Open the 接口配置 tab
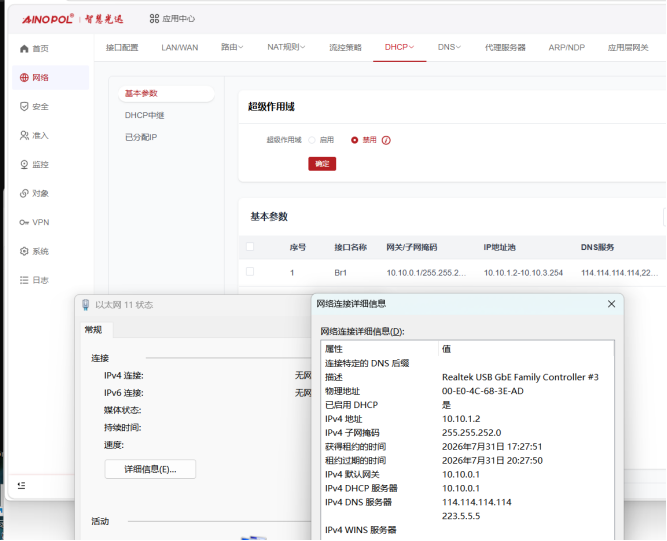Screen dimensions: 667x541 122,47
